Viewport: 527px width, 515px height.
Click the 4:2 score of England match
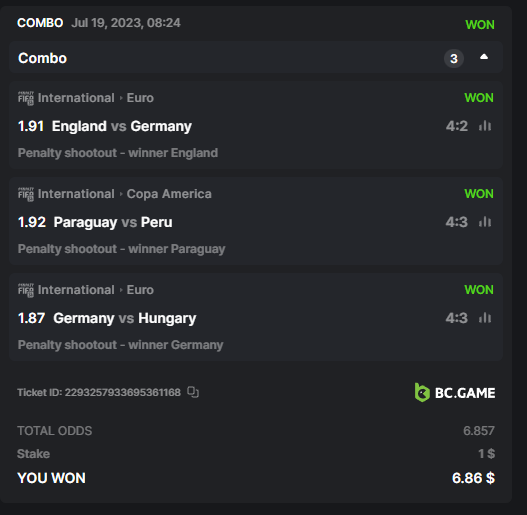[x=457, y=126]
